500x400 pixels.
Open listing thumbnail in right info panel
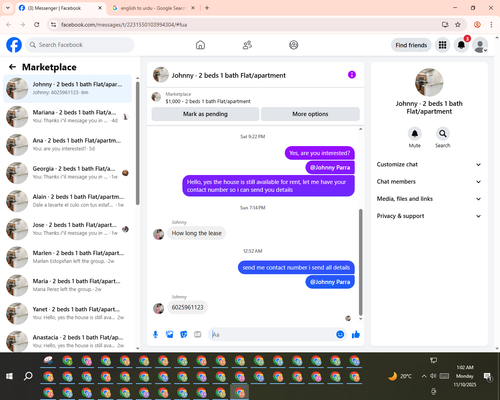(x=429, y=82)
